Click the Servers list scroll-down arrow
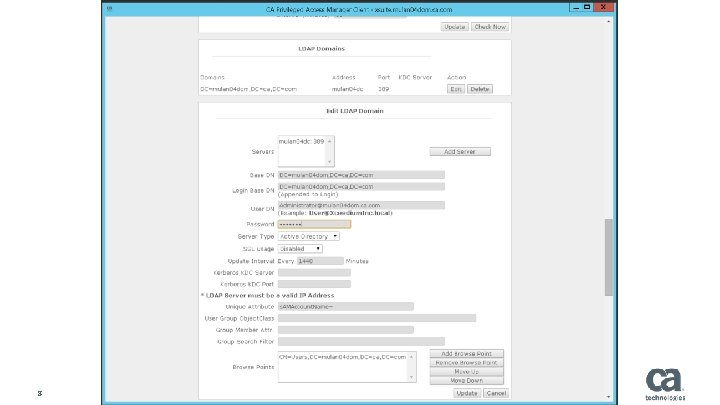The width and height of the screenshot is (720, 405). pos(329,162)
